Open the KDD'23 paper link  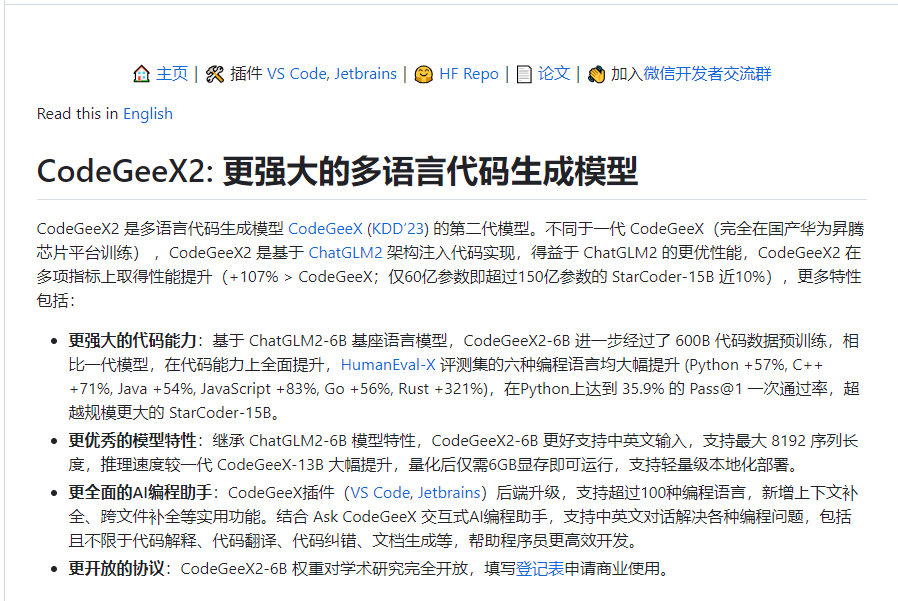click(x=398, y=229)
